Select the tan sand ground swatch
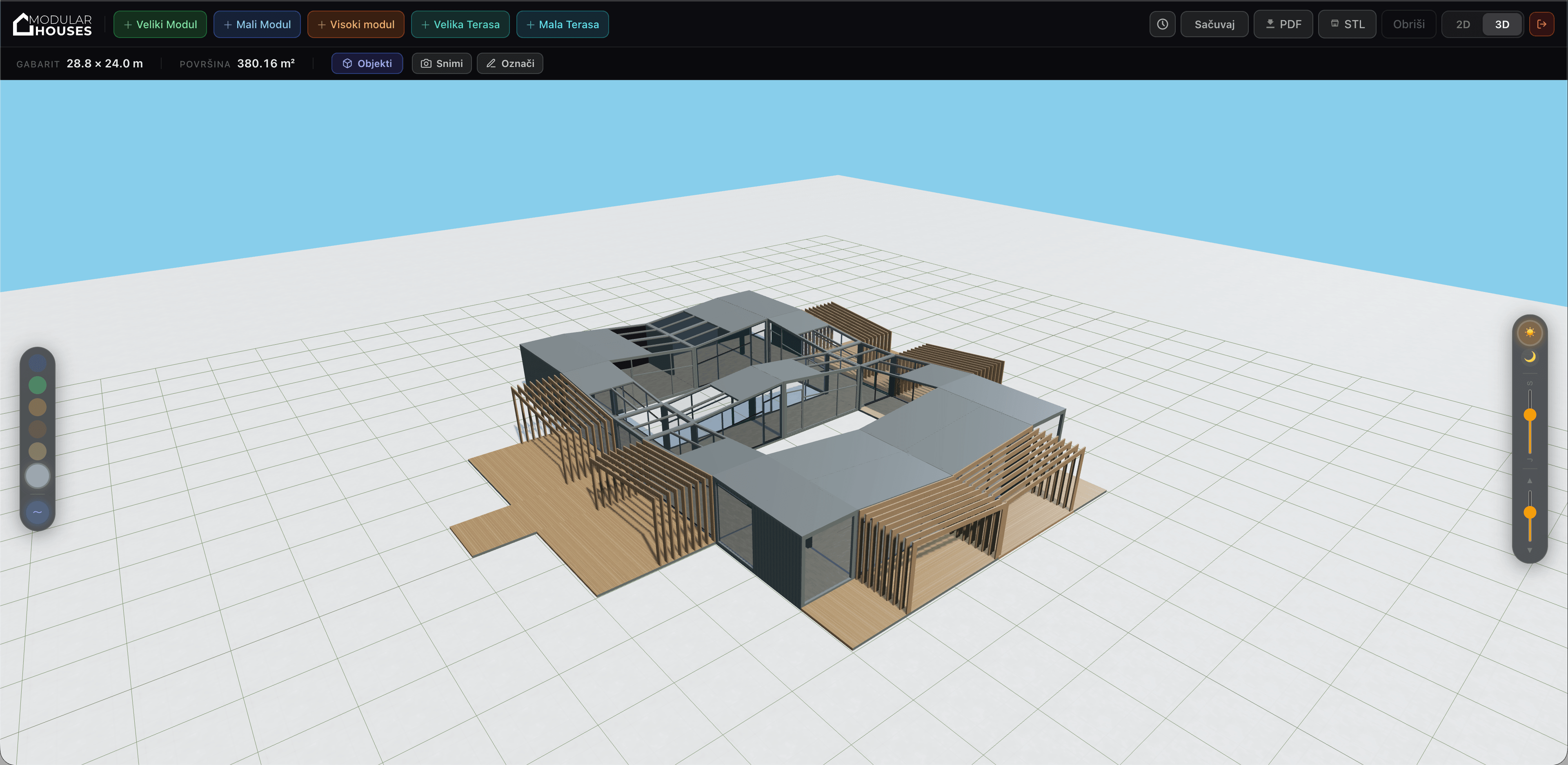This screenshot has width=1568, height=765. coord(38,451)
